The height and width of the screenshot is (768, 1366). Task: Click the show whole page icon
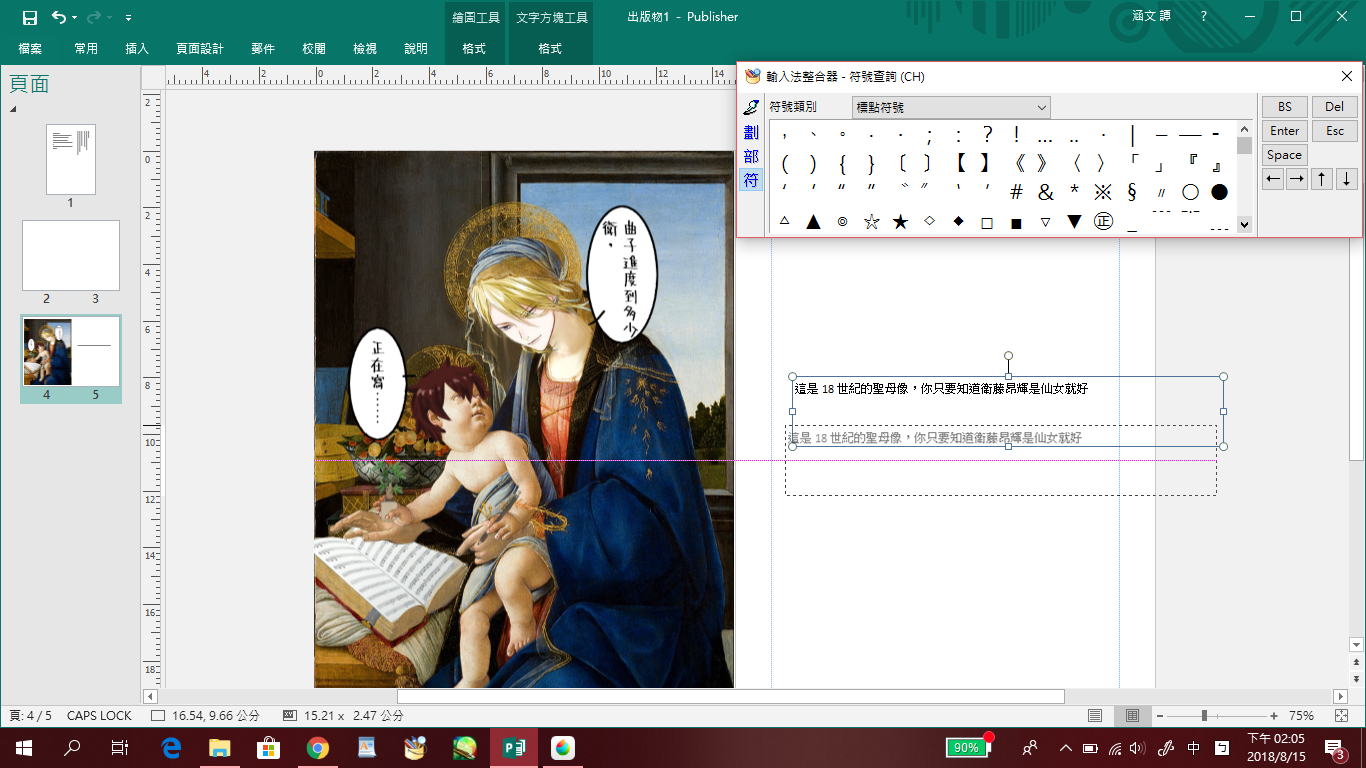point(1341,716)
